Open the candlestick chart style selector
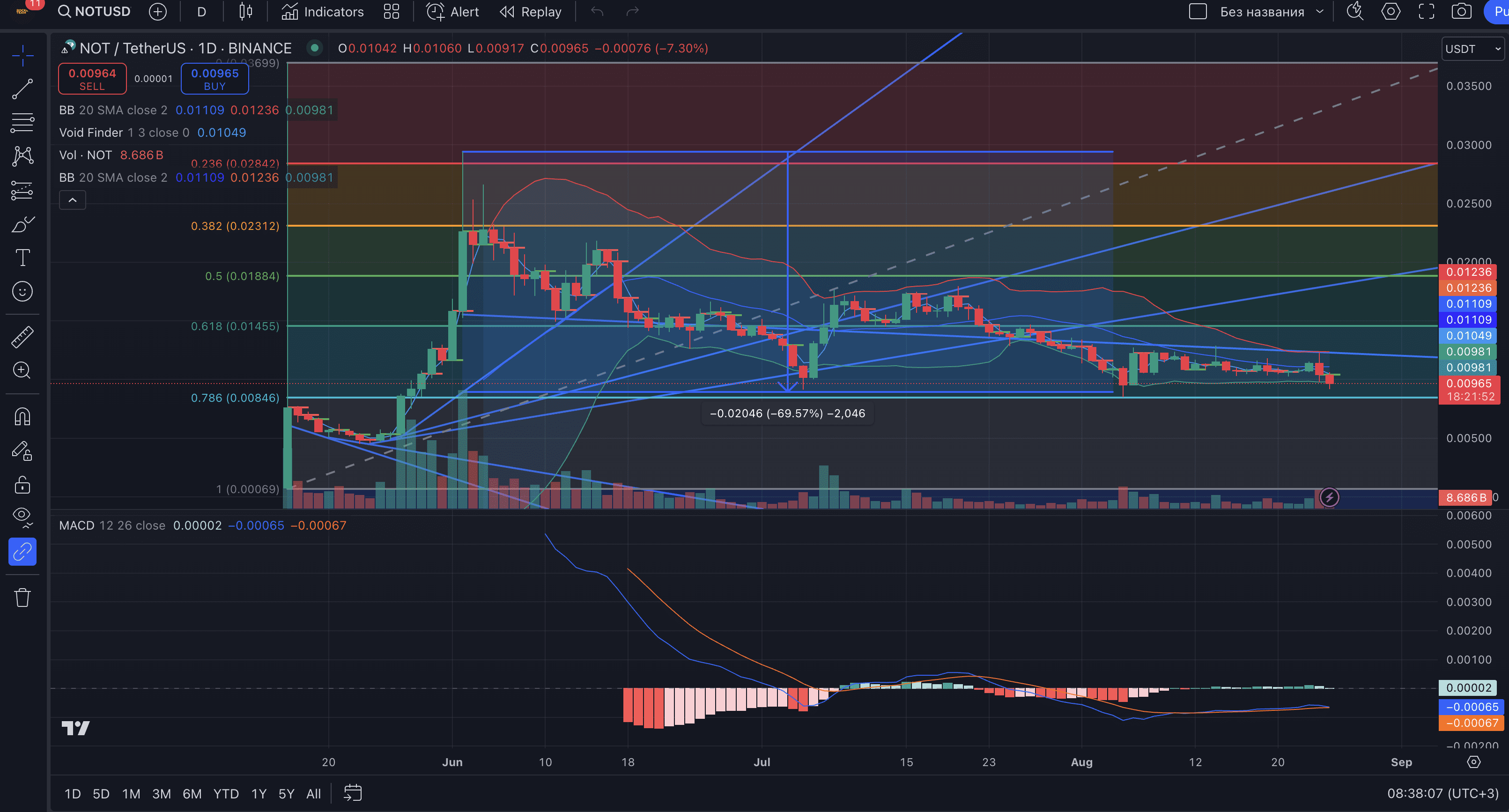 tap(246, 12)
